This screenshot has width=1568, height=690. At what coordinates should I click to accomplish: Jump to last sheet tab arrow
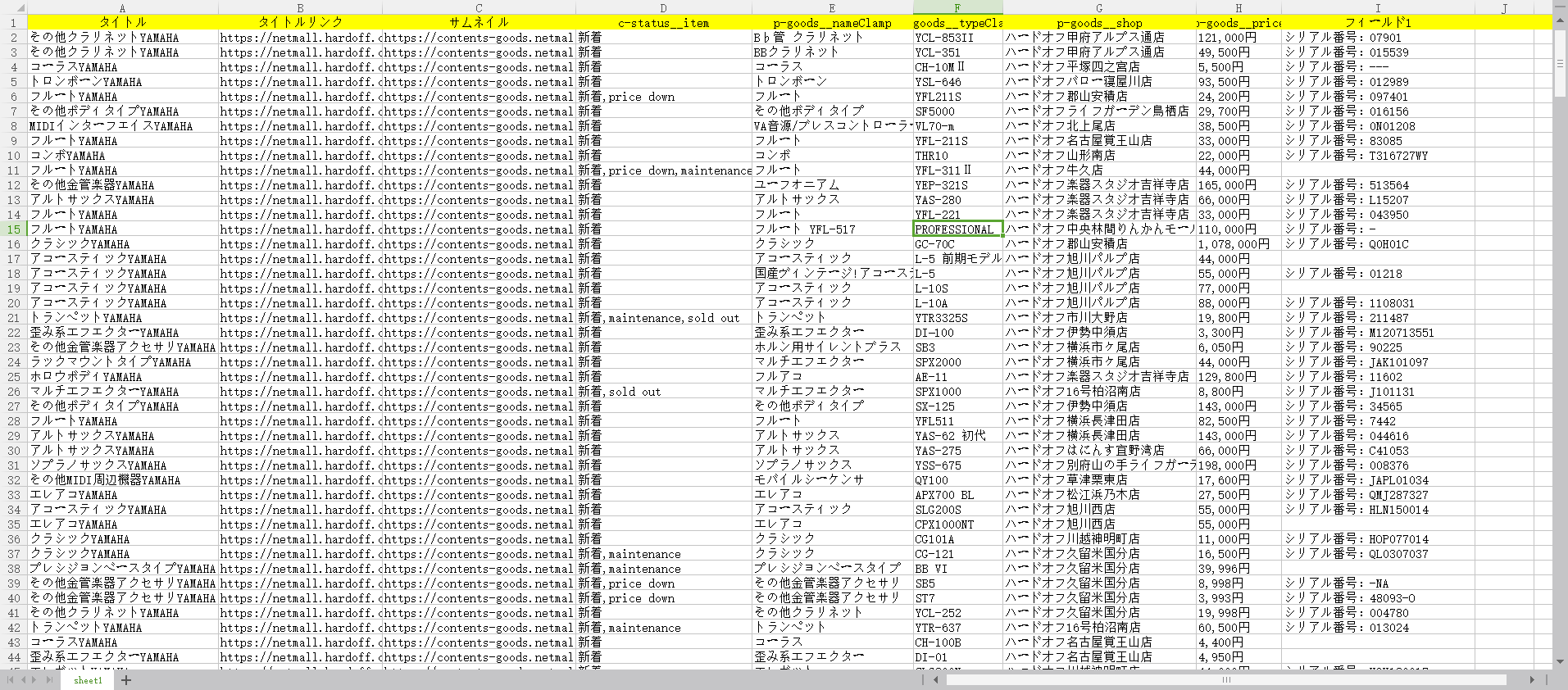pyautogui.click(x=51, y=680)
